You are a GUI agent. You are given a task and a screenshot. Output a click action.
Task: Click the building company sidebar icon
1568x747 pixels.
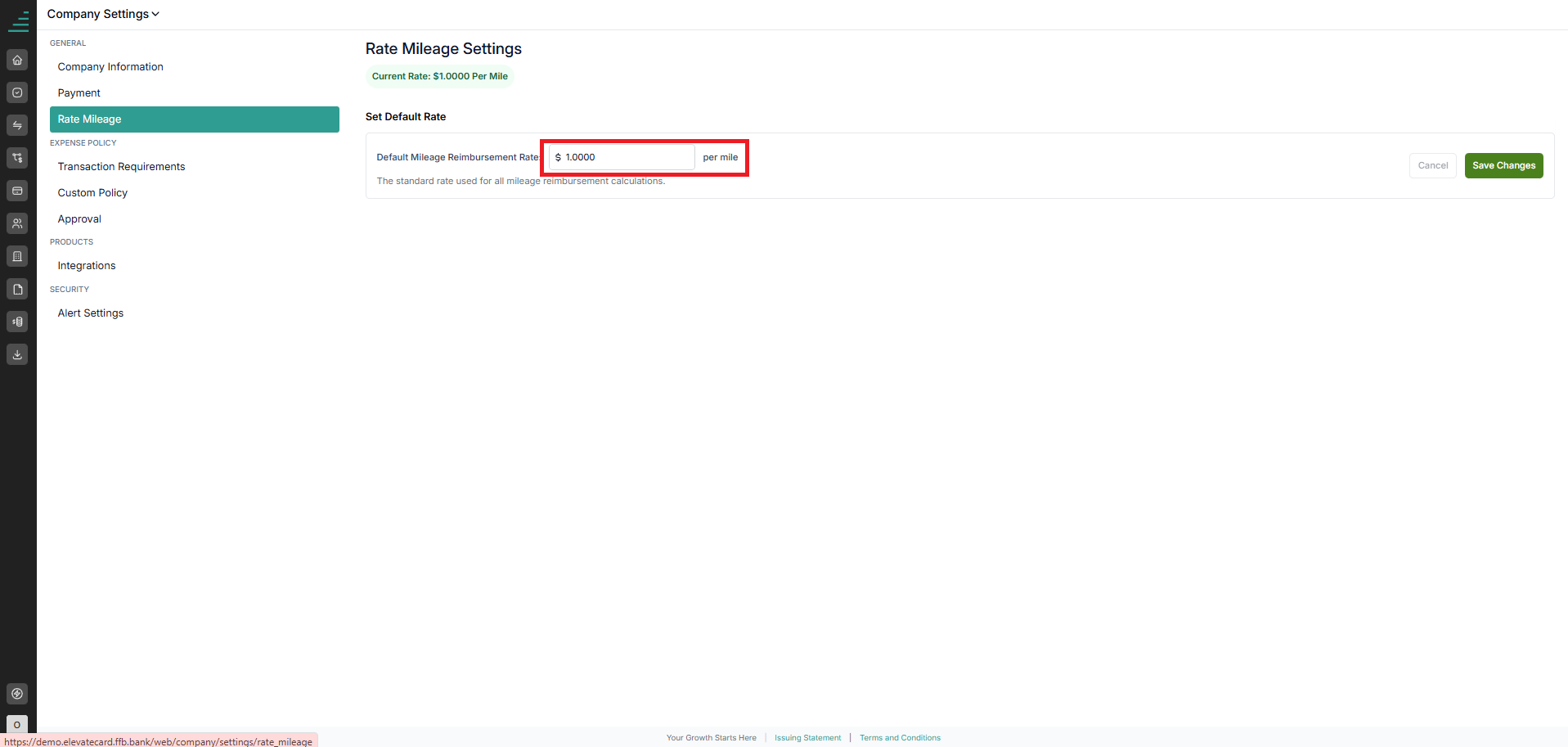(x=17, y=256)
